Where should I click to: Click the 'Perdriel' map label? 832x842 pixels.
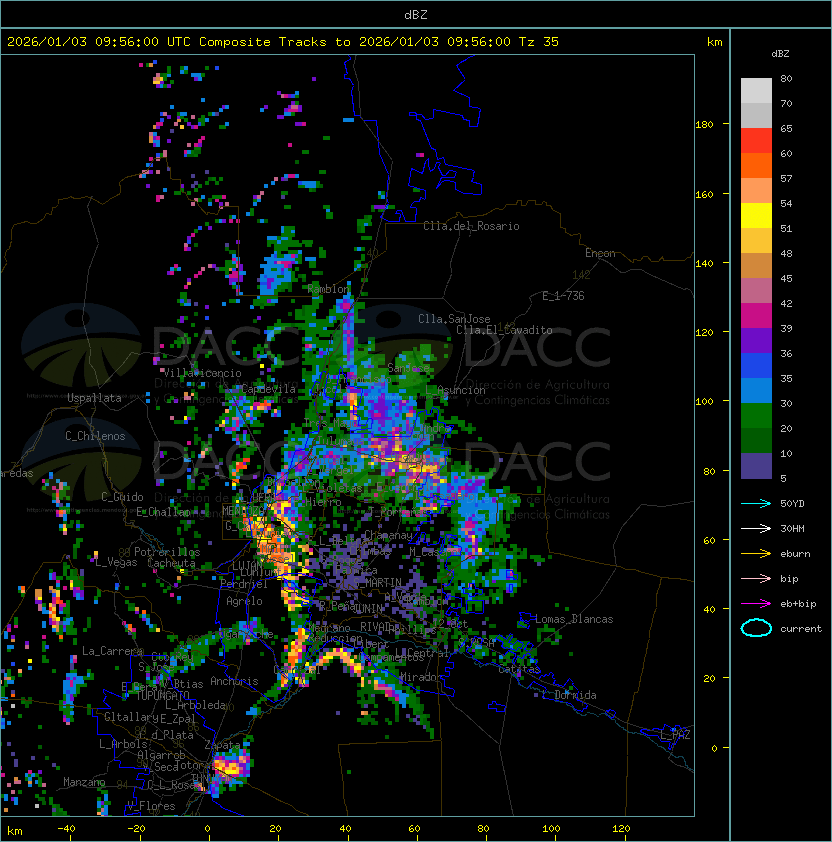[x=244, y=583]
